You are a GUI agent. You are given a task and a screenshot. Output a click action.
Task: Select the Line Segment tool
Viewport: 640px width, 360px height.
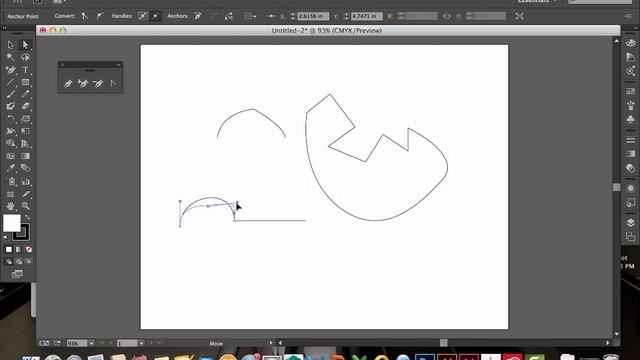tap(10, 82)
